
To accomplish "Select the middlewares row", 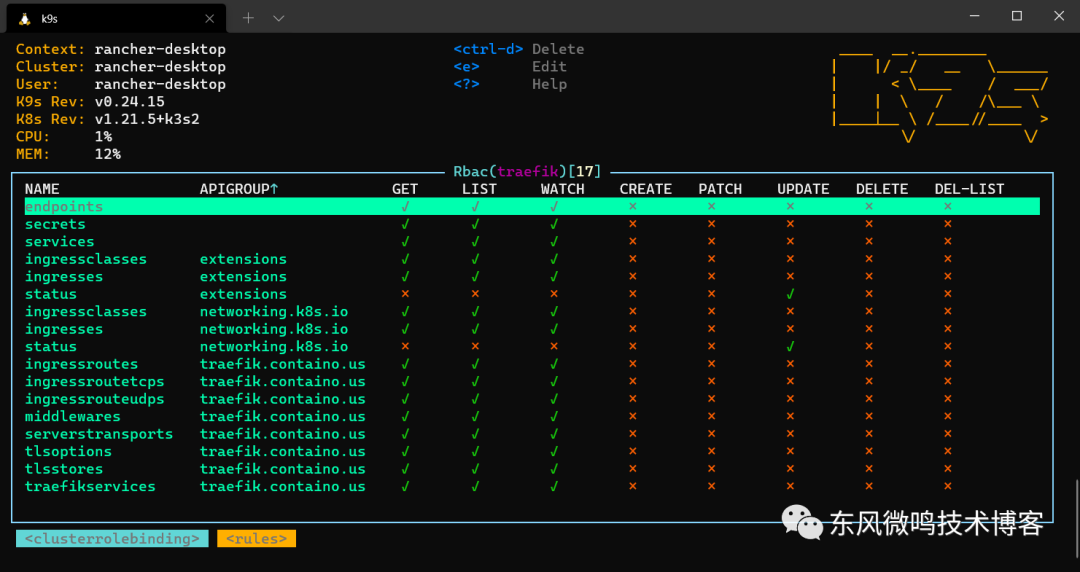I will (532, 416).
